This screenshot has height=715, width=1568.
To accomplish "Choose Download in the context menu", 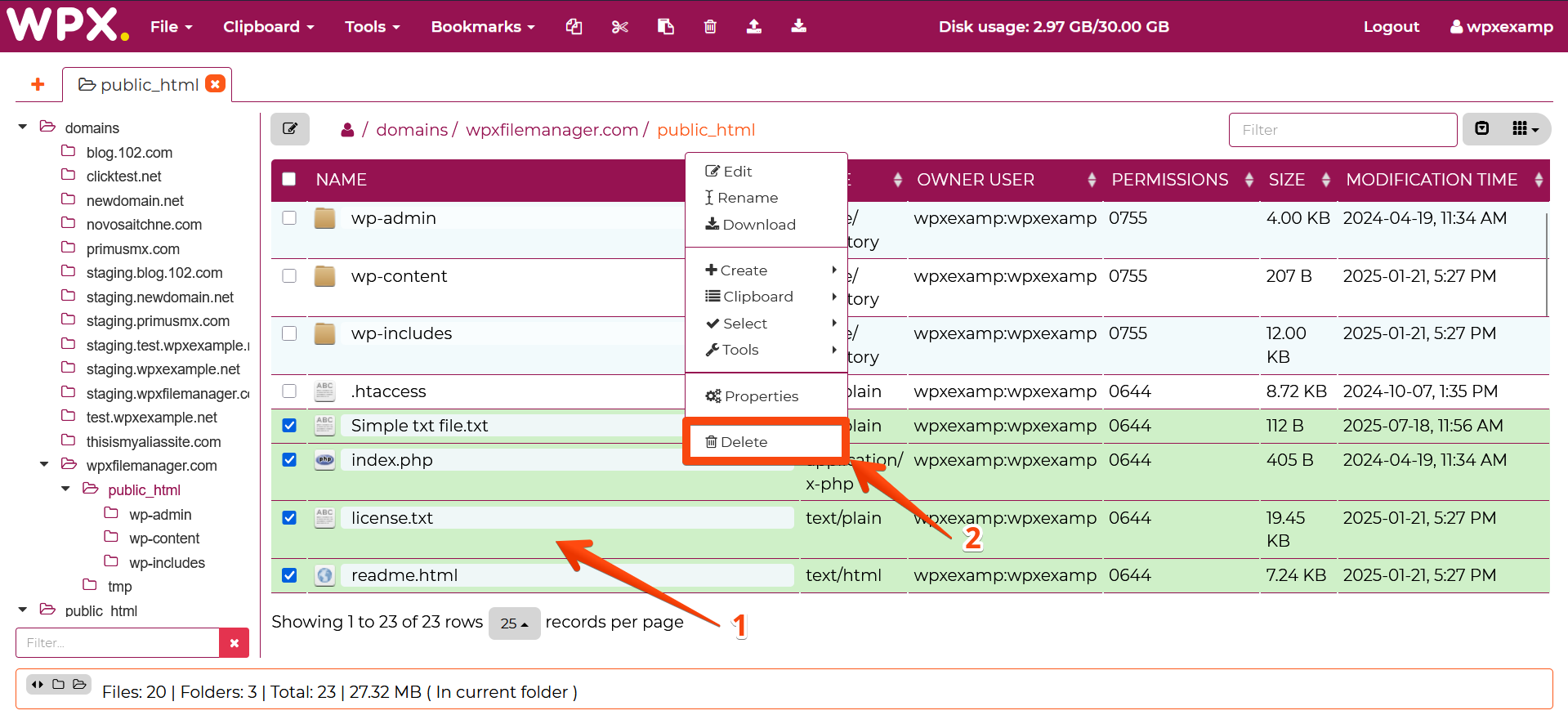I will (x=766, y=225).
